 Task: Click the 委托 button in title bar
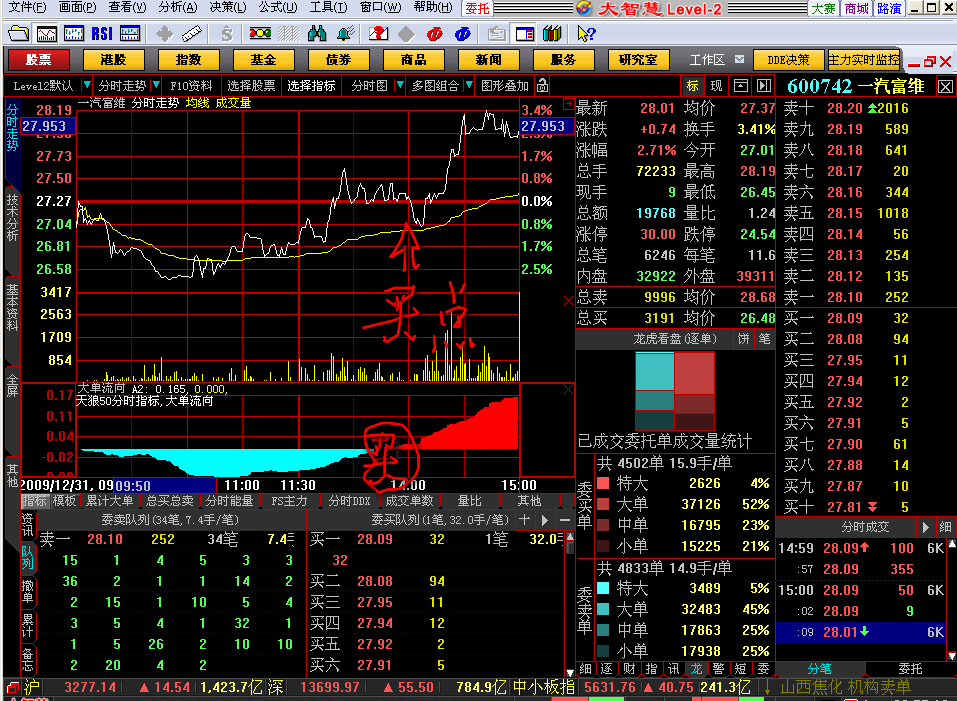tap(477, 8)
